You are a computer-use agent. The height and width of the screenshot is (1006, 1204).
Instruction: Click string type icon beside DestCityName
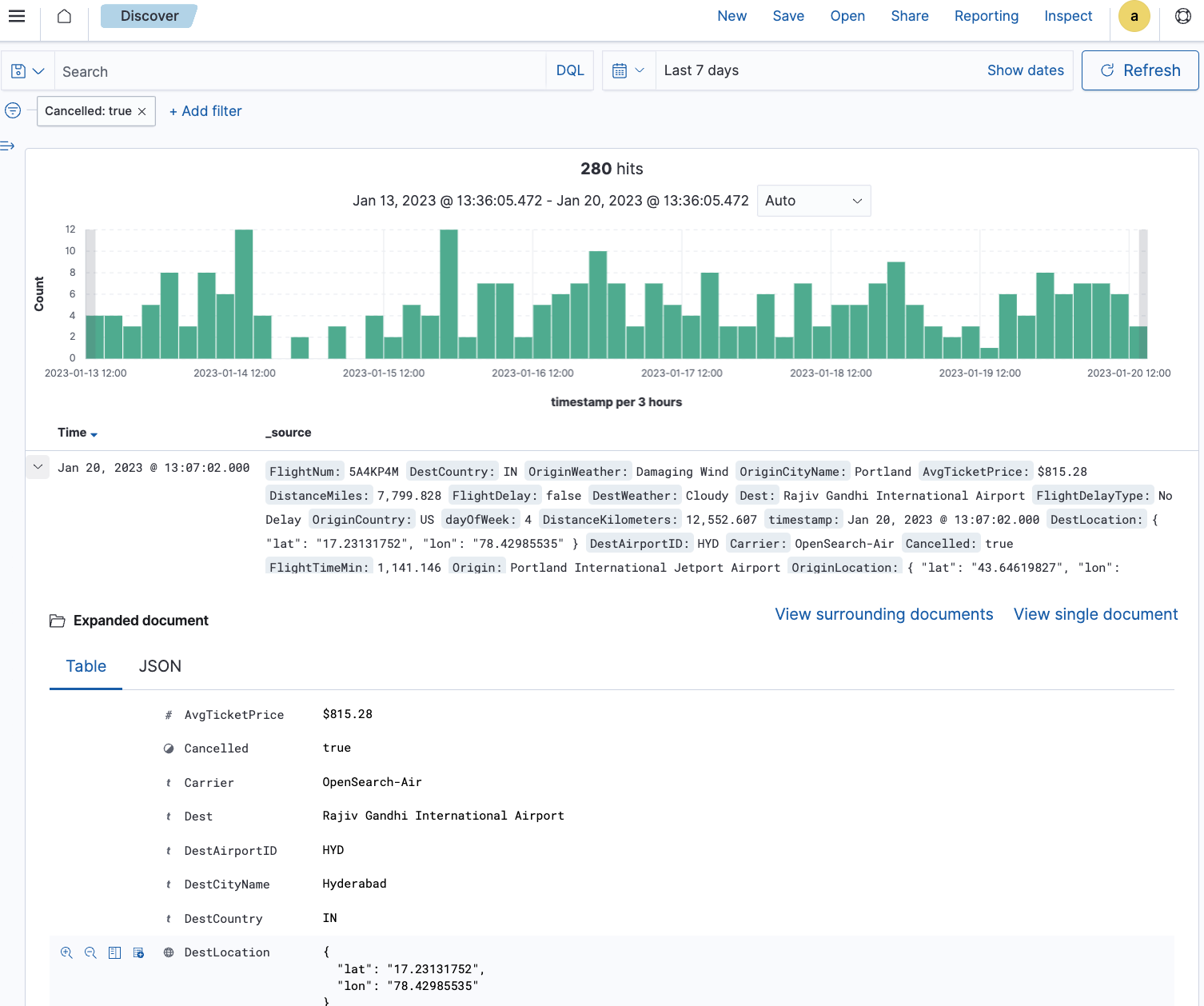coord(169,884)
